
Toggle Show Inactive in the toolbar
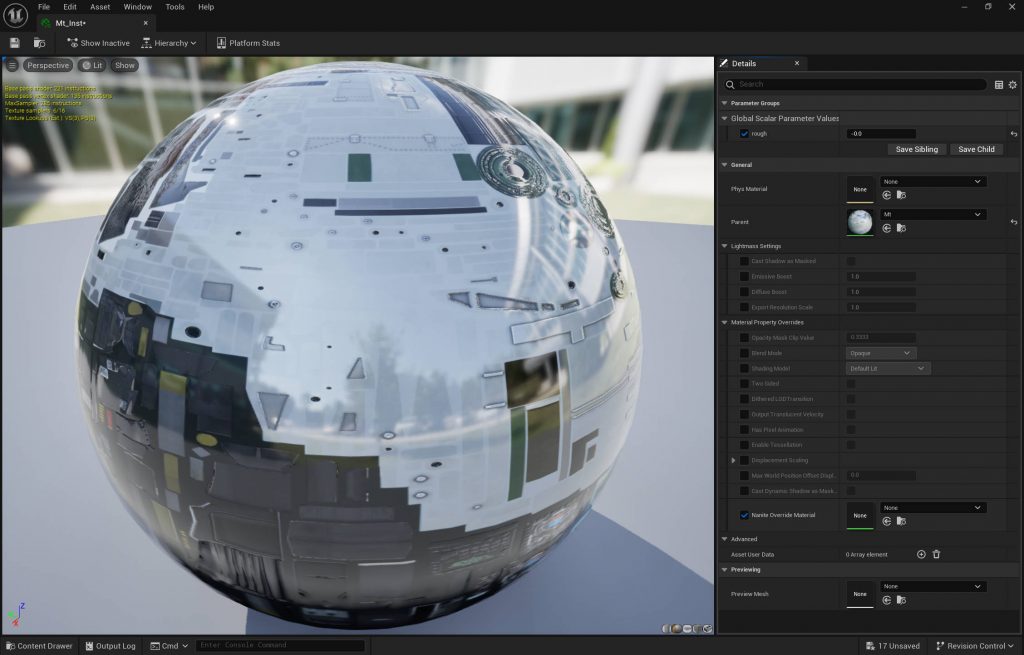click(99, 43)
